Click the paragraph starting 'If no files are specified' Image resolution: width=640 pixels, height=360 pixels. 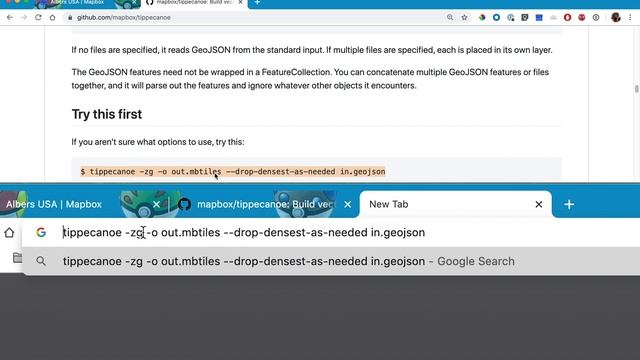tap(312, 50)
